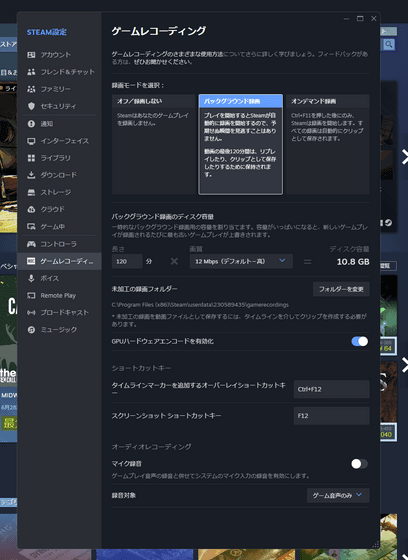Image resolution: width=408 pixels, height=560 pixels.
Task: Click the ライブラリ grid icon
Action: point(31,158)
